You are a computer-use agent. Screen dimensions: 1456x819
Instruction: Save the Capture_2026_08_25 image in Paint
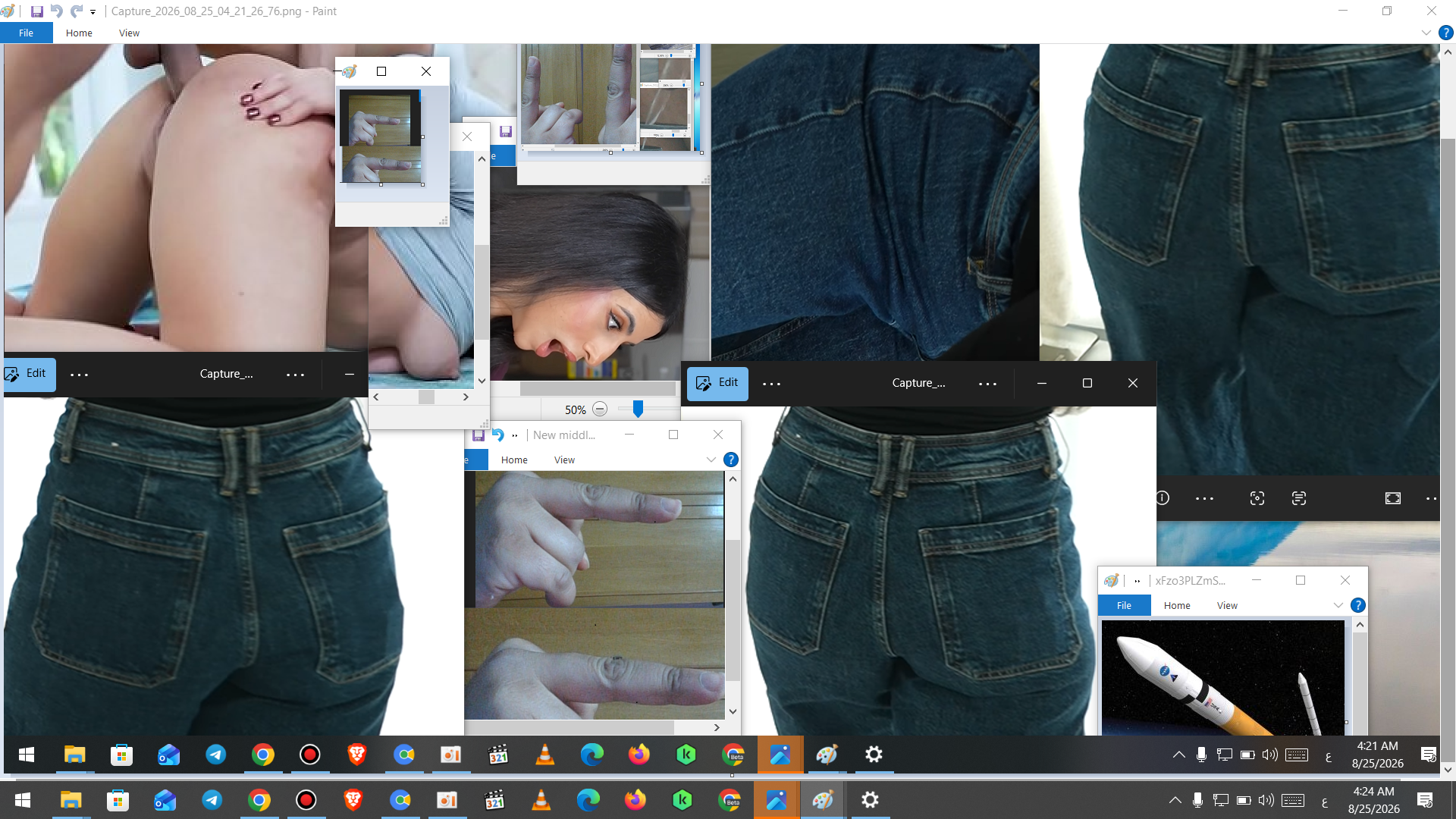36,11
